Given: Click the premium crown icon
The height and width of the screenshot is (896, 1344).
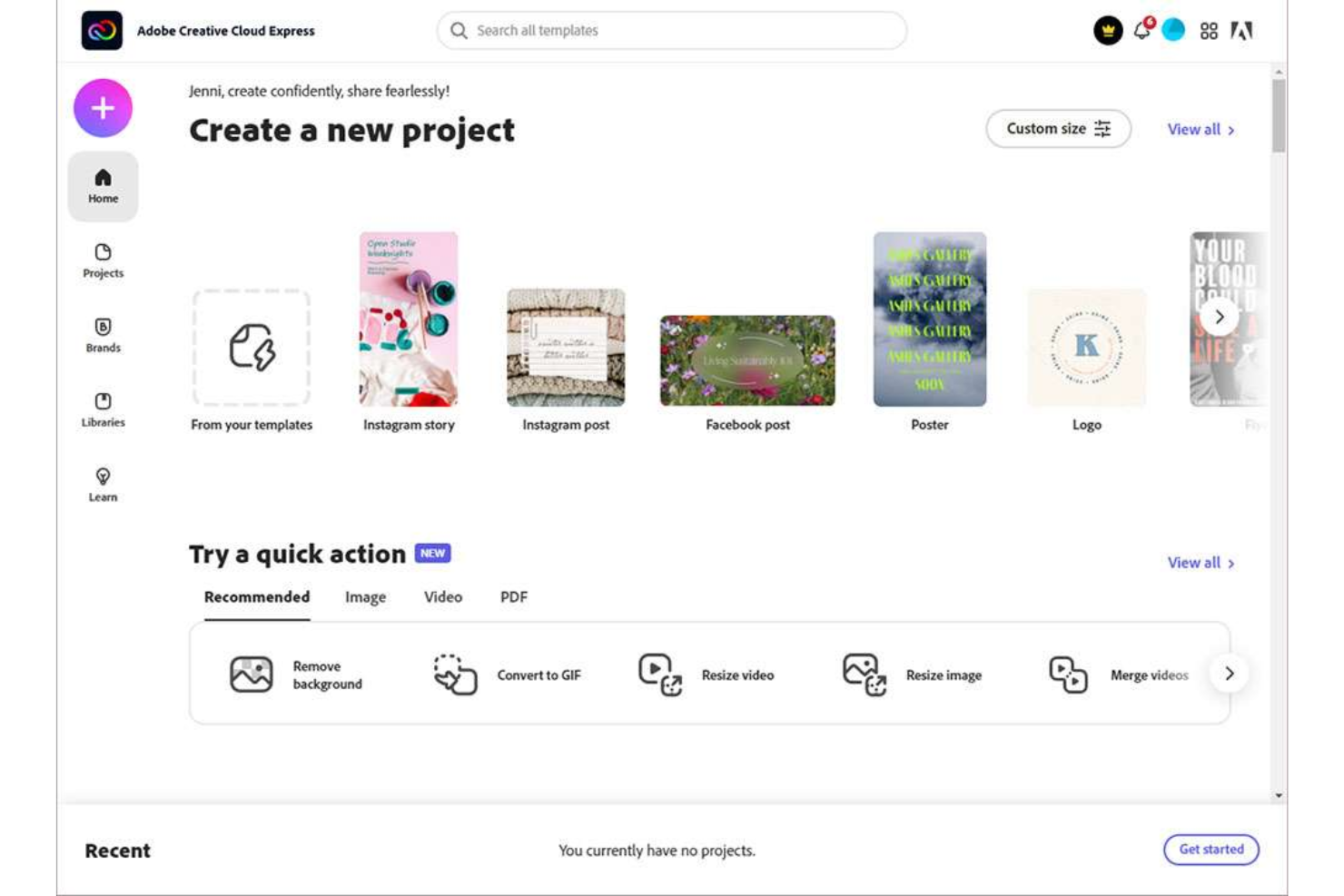Looking at the screenshot, I should tap(1108, 30).
